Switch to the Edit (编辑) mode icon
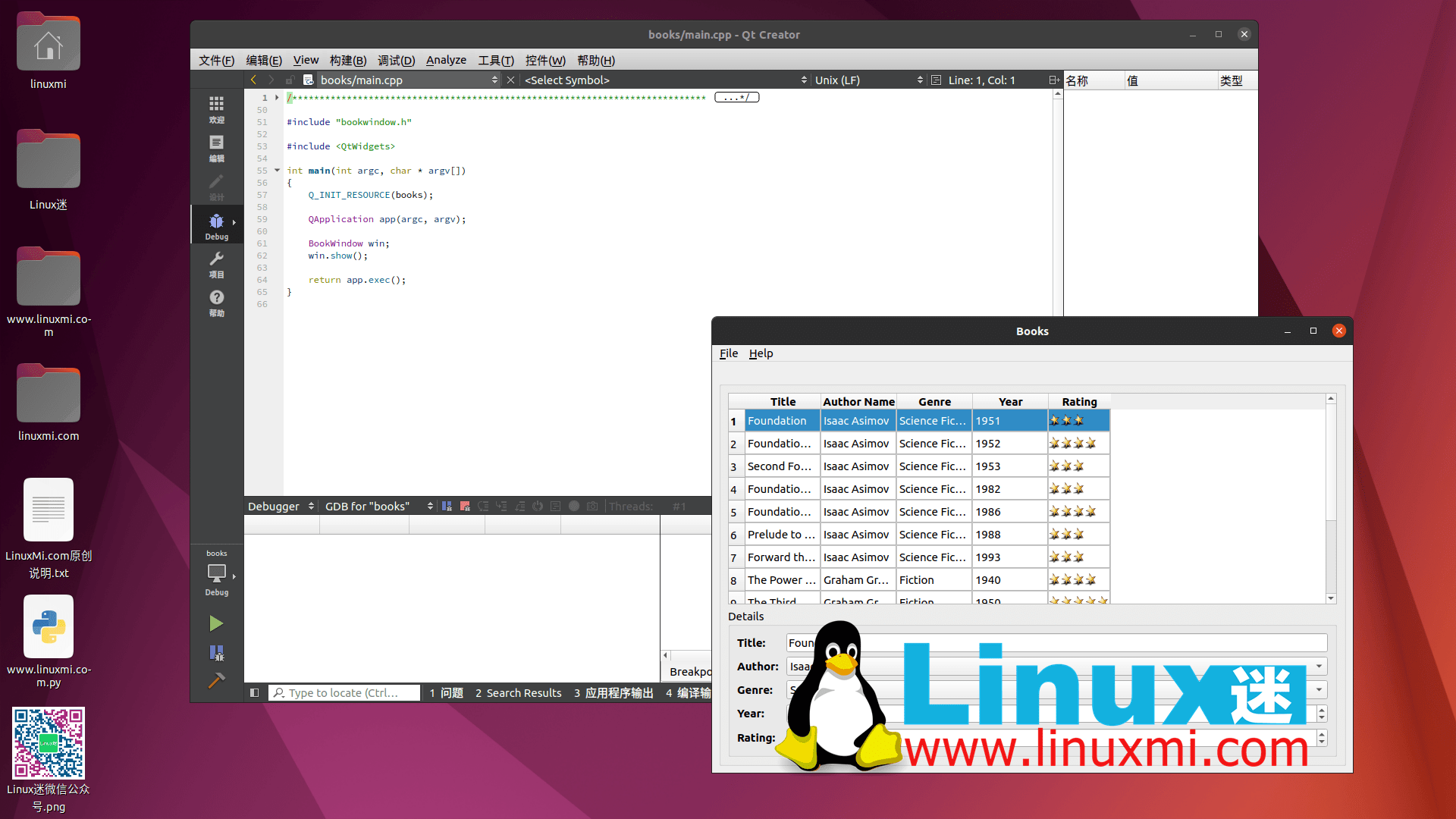 click(x=216, y=148)
